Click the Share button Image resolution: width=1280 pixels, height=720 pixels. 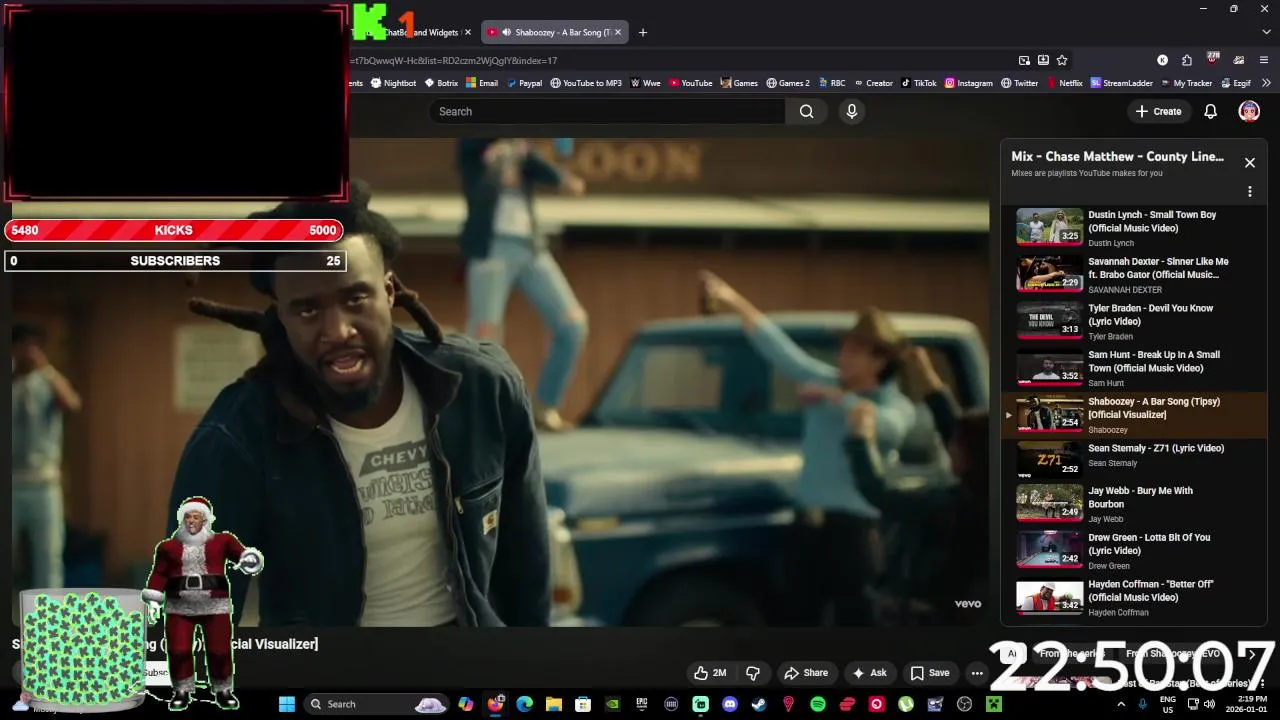coord(806,673)
